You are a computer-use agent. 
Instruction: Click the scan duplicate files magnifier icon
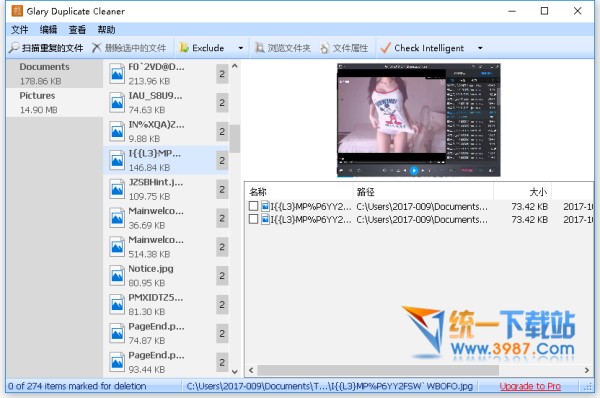(14, 48)
